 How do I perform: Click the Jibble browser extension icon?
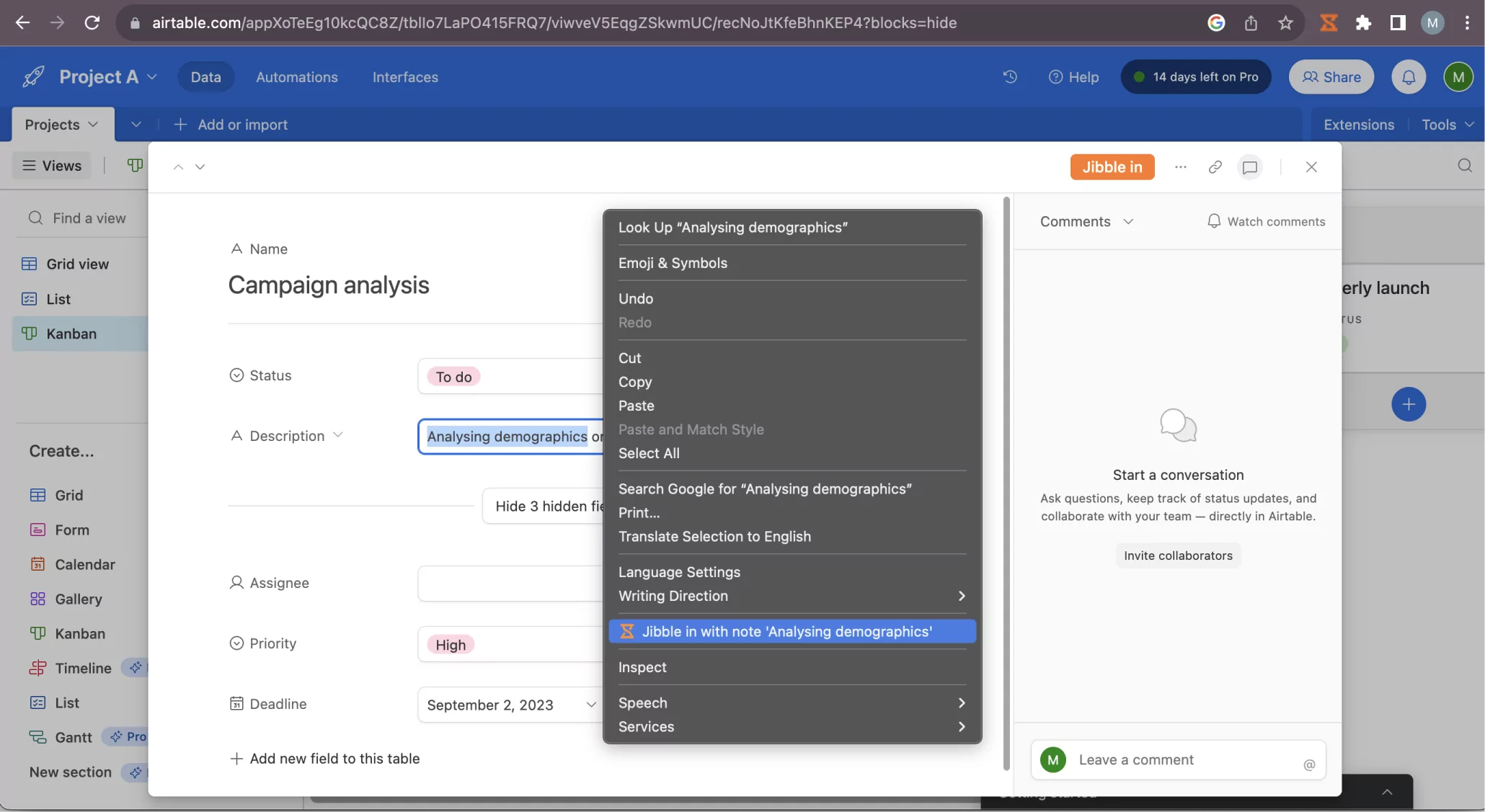pos(1328,23)
